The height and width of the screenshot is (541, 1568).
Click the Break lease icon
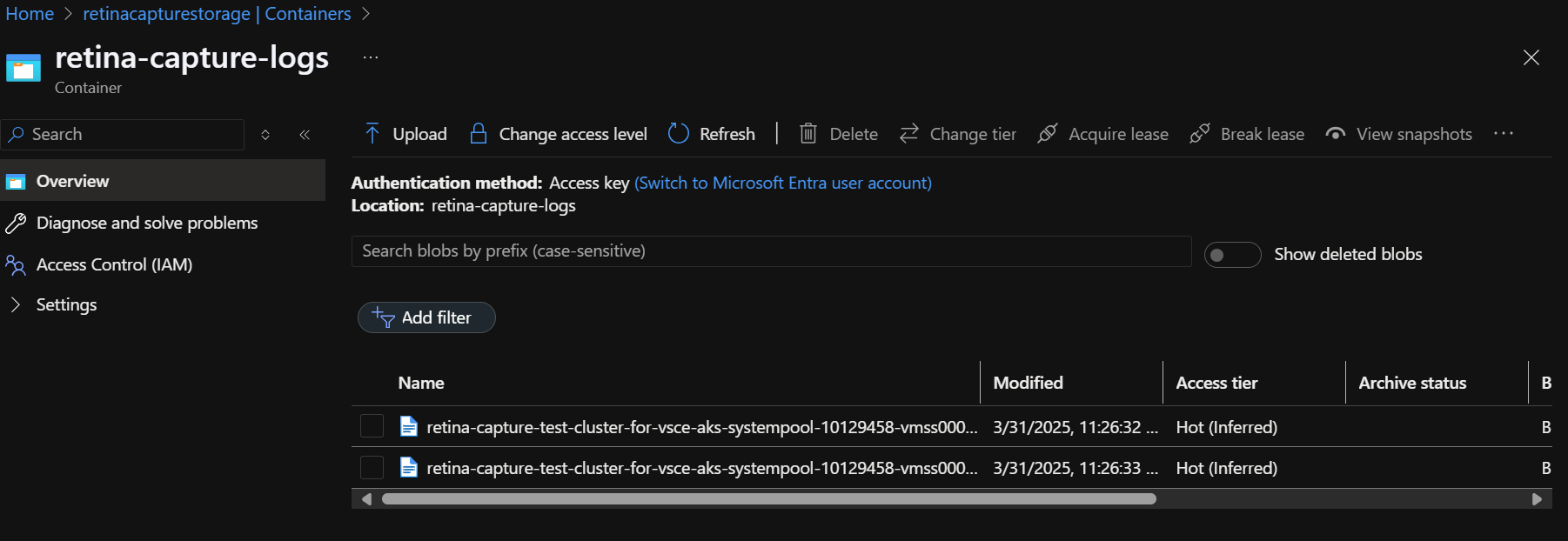1200,133
